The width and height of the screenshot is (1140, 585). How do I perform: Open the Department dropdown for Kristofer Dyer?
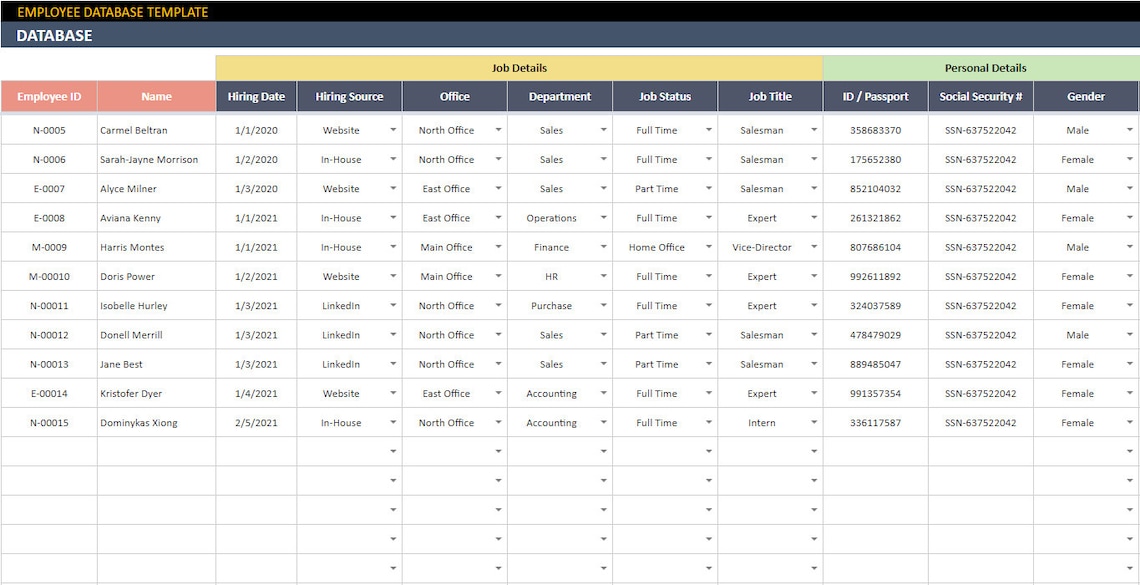(604, 393)
